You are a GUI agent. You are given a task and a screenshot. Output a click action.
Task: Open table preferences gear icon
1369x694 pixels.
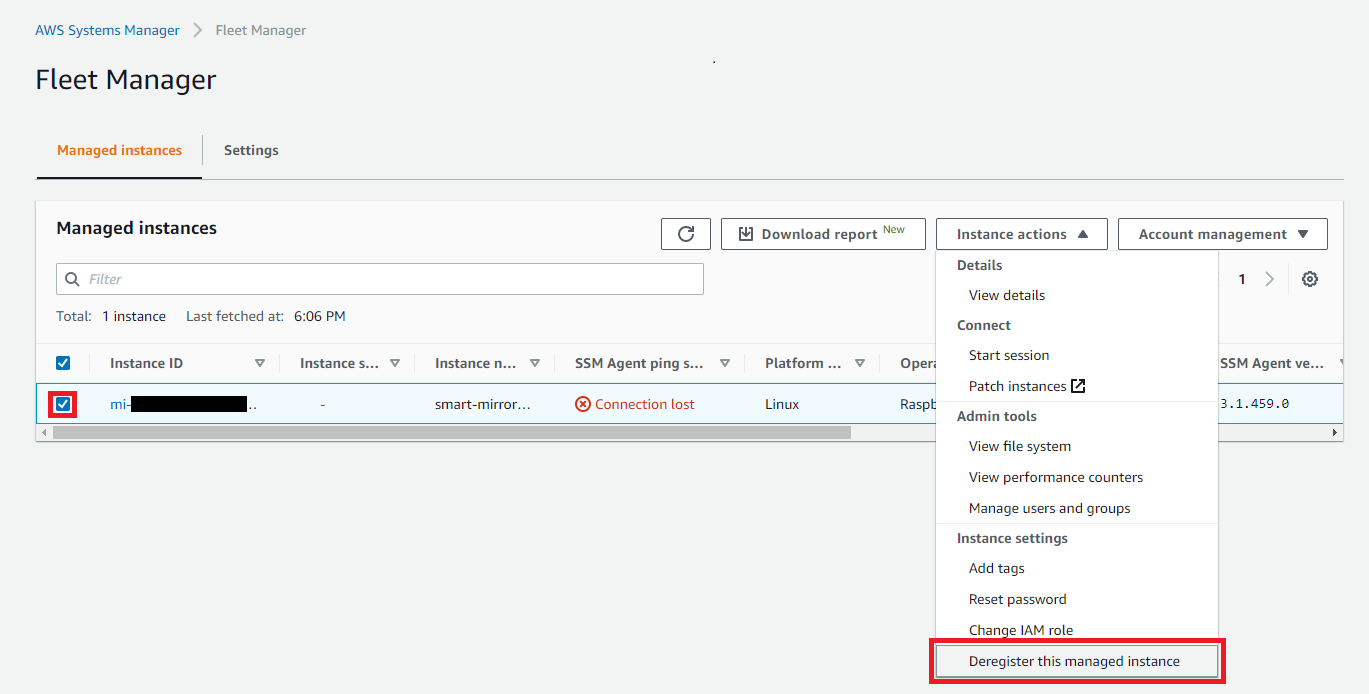click(x=1309, y=279)
